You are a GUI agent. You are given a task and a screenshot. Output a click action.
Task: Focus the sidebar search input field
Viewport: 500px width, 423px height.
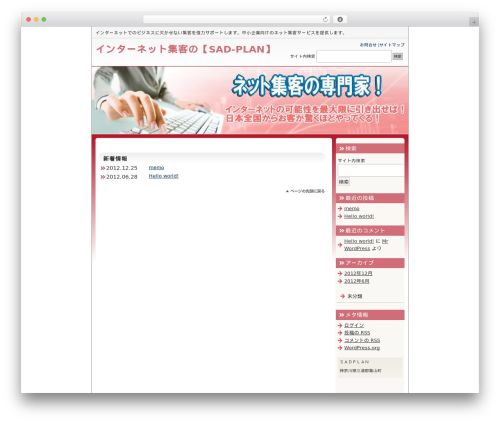[371, 170]
